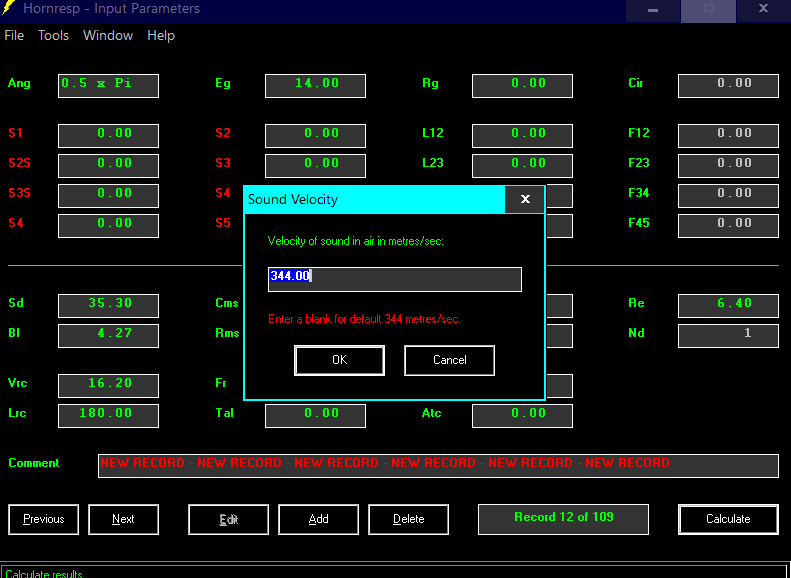Select the Atc input field
This screenshot has height=578, width=791.
point(522,416)
